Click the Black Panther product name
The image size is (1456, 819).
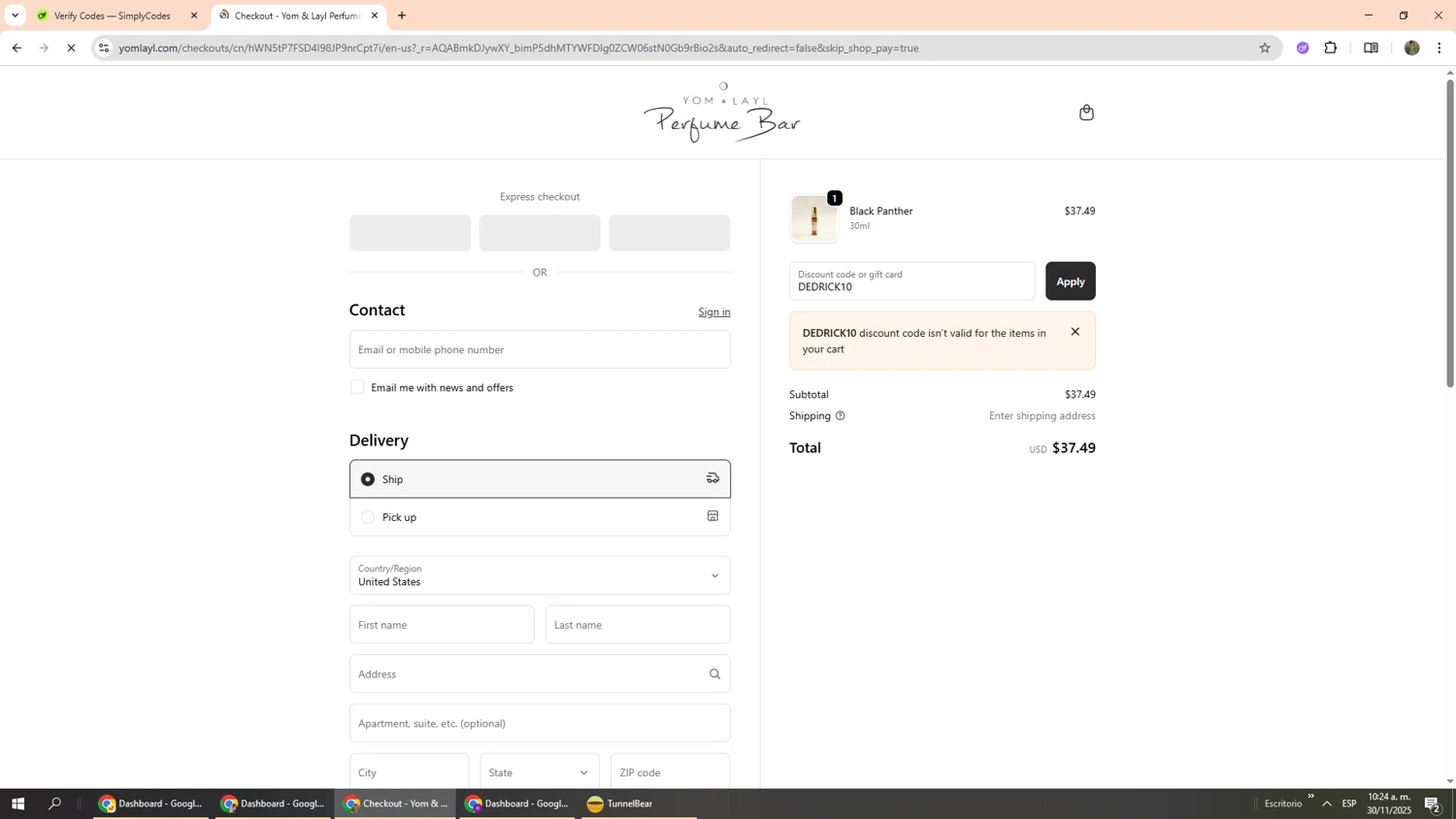(881, 211)
